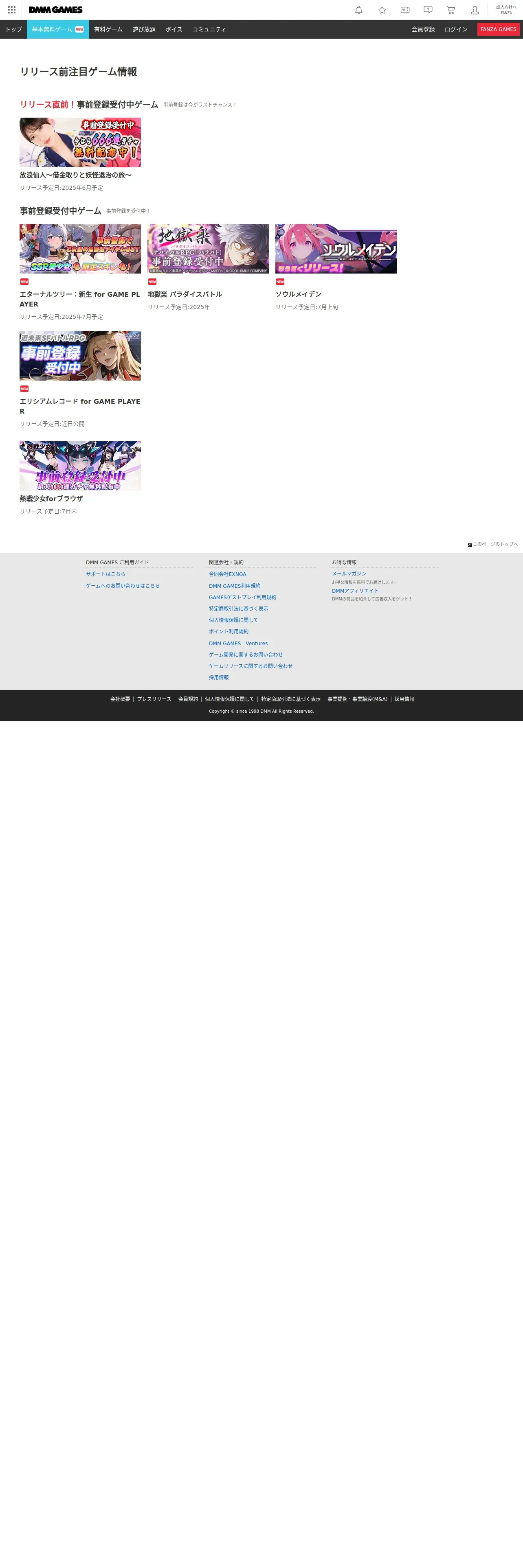Open the coupon ticket icon
Screen dimensions: 523x1568
click(x=405, y=10)
